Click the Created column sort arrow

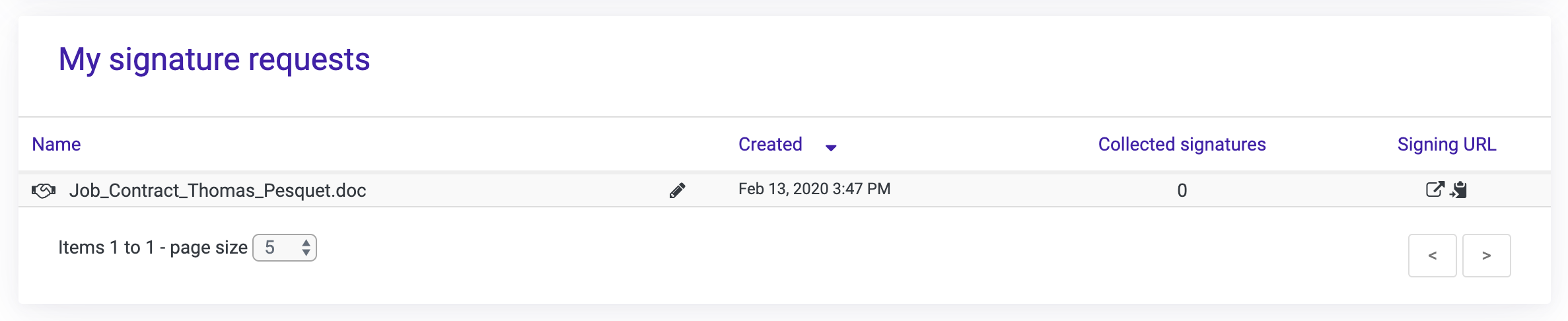click(831, 147)
